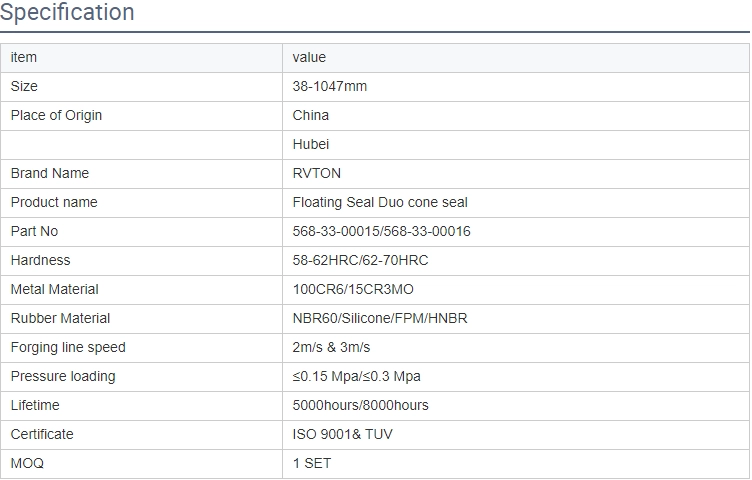Select the 5000hours/8000hours lifetime value
Viewport: 752px width, 480px height.
point(360,405)
